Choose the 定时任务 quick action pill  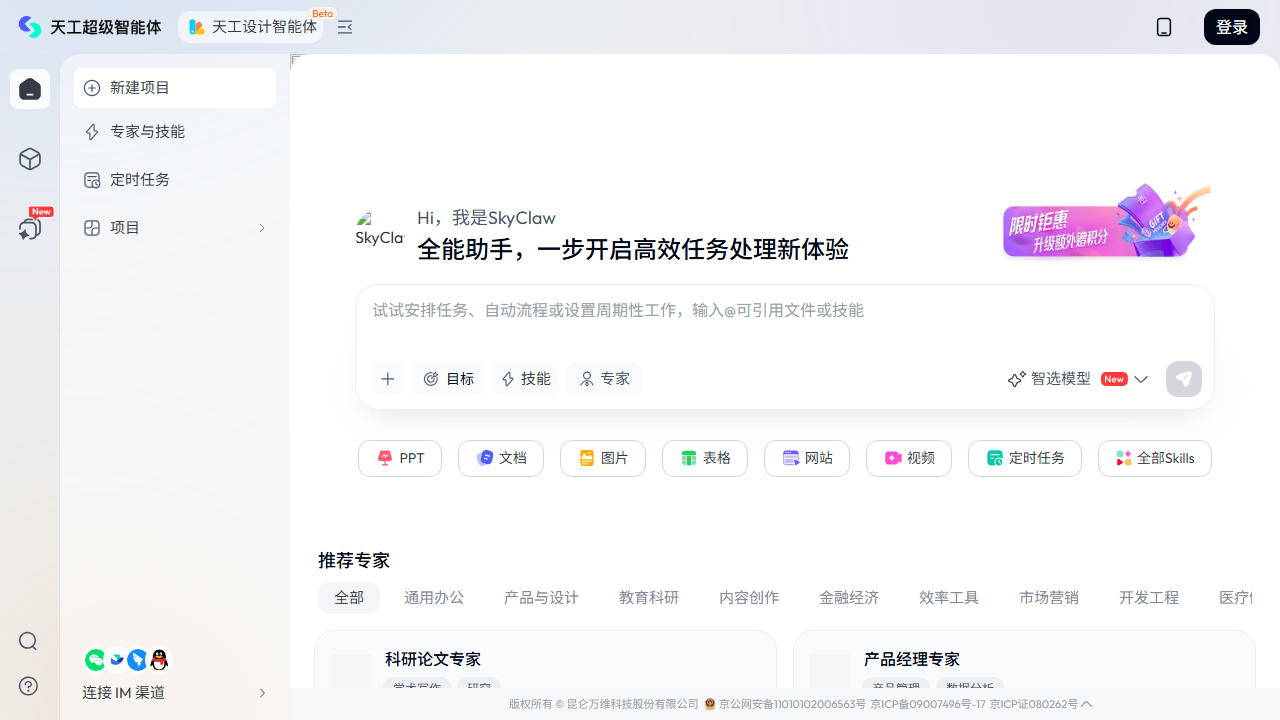[x=1025, y=458]
